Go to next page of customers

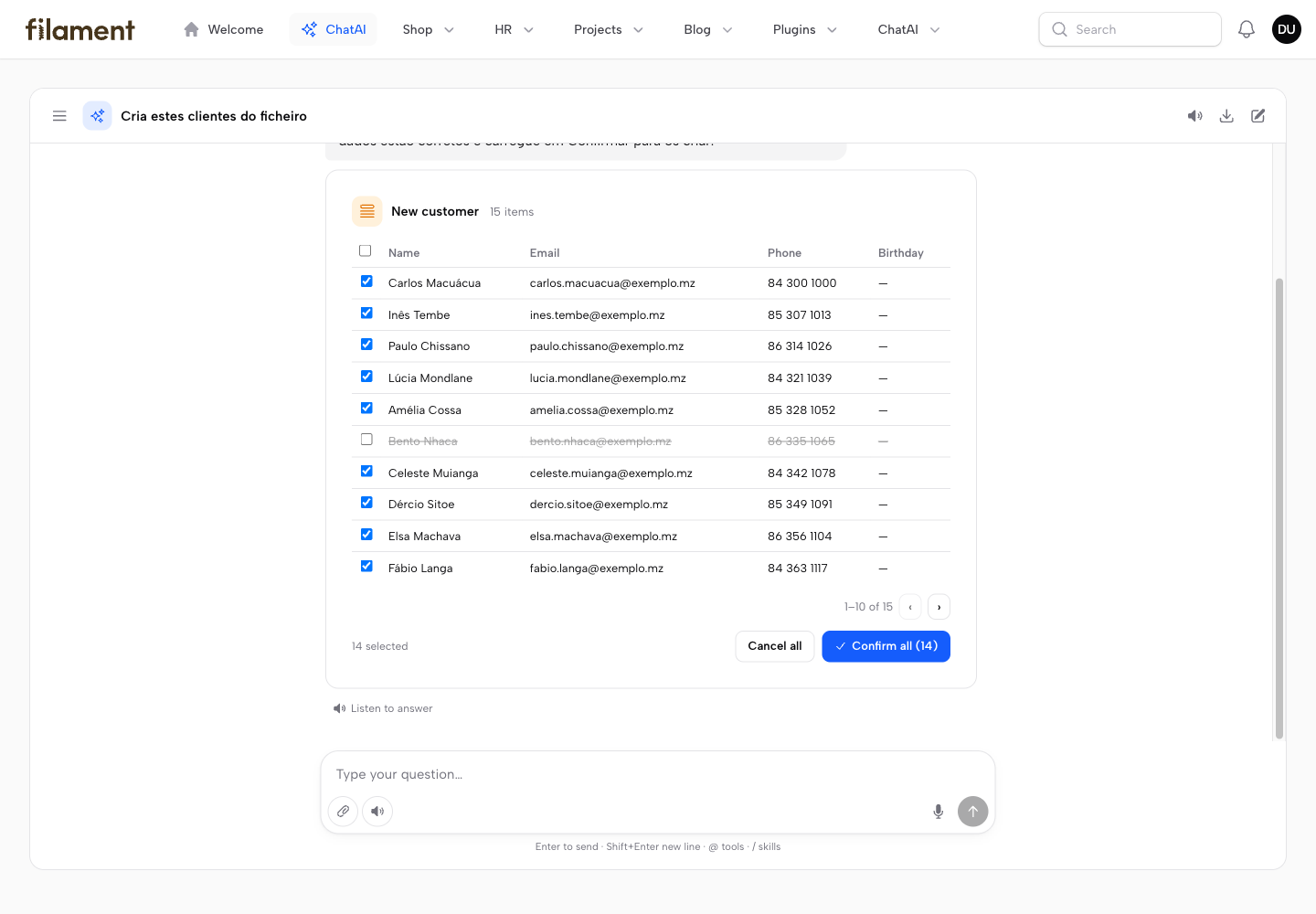[939, 607]
